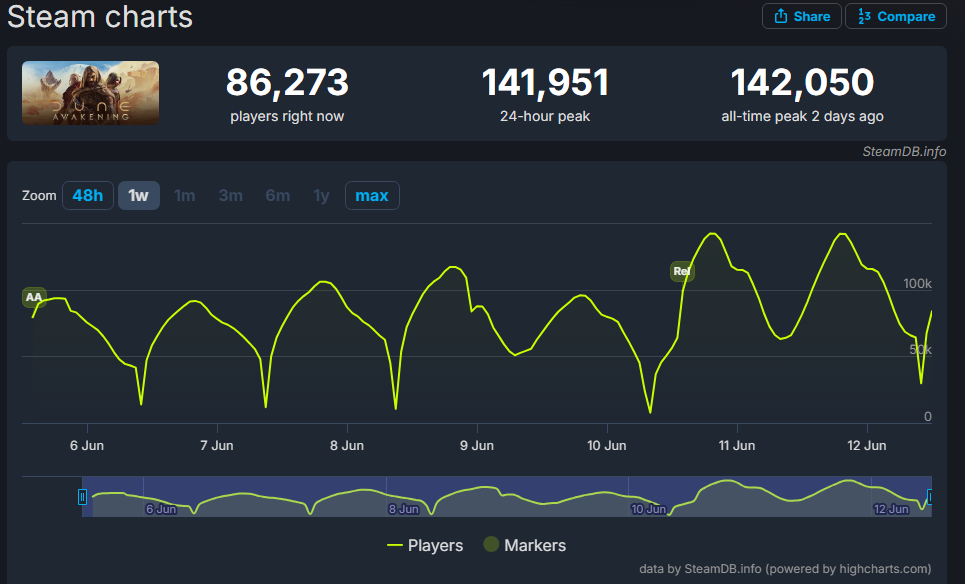This screenshot has width=965, height=584.
Task: Click the 141,951 24-hour peak stat
Action: tap(545, 94)
